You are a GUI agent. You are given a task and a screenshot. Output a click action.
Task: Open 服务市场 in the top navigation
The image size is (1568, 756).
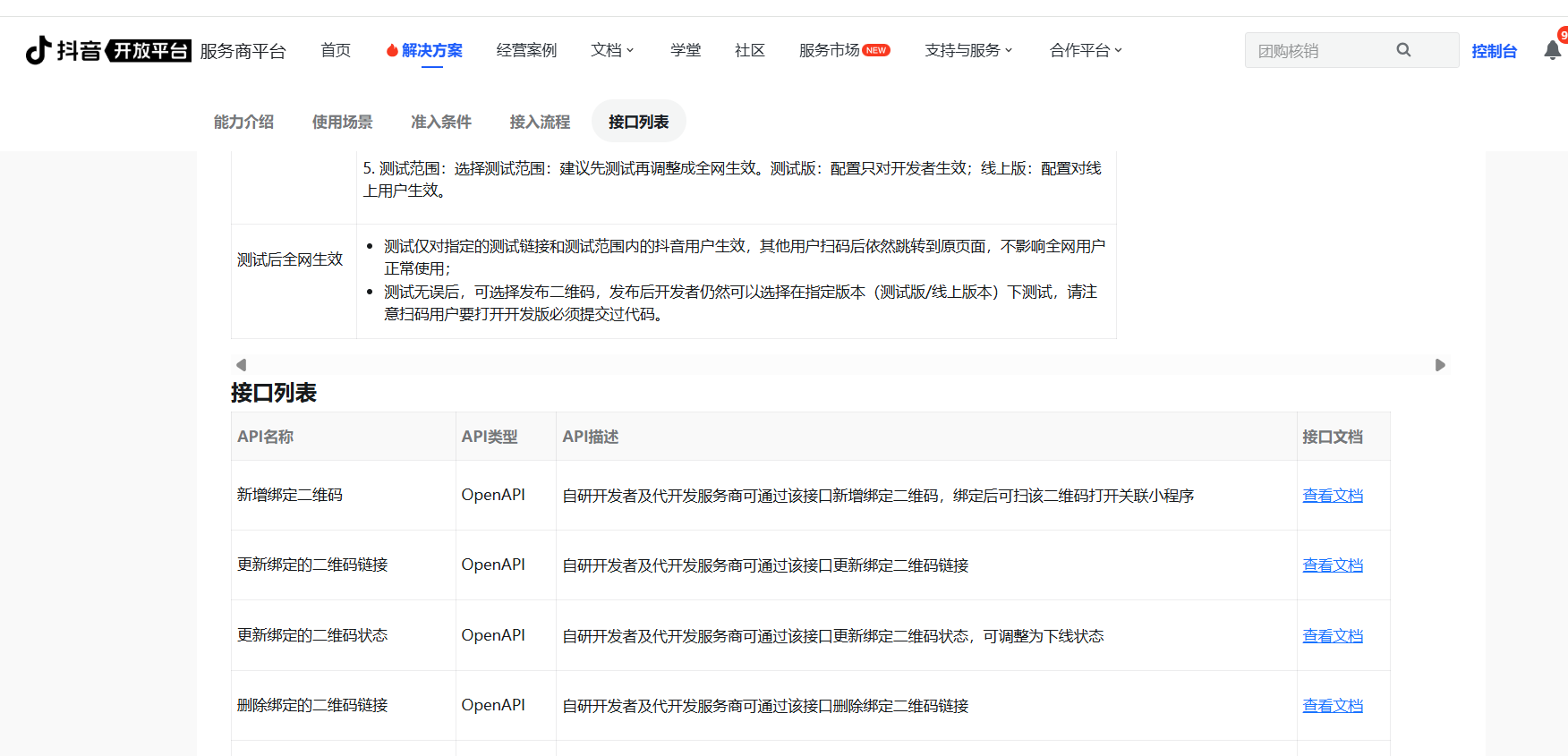[x=829, y=50]
